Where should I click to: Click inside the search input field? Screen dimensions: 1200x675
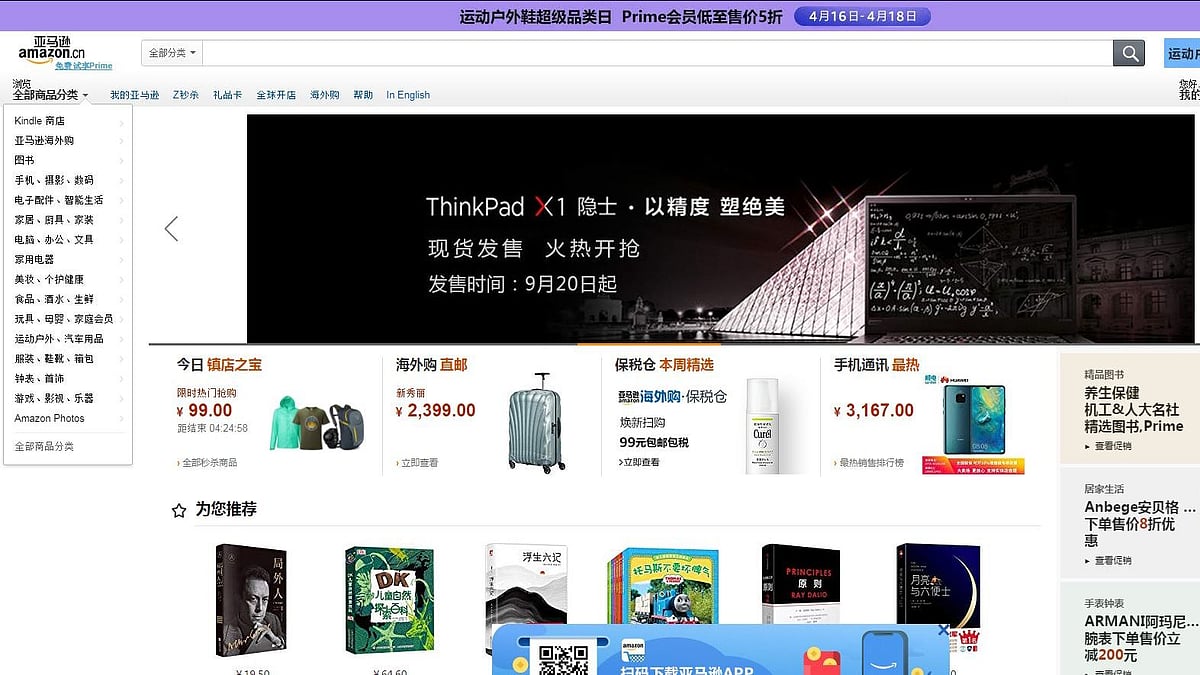click(650, 53)
